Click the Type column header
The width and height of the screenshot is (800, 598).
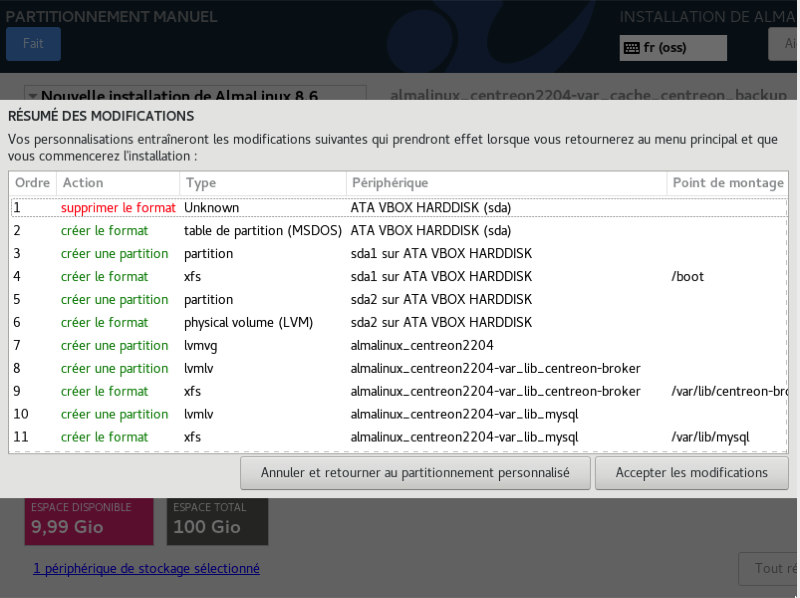click(x=262, y=183)
